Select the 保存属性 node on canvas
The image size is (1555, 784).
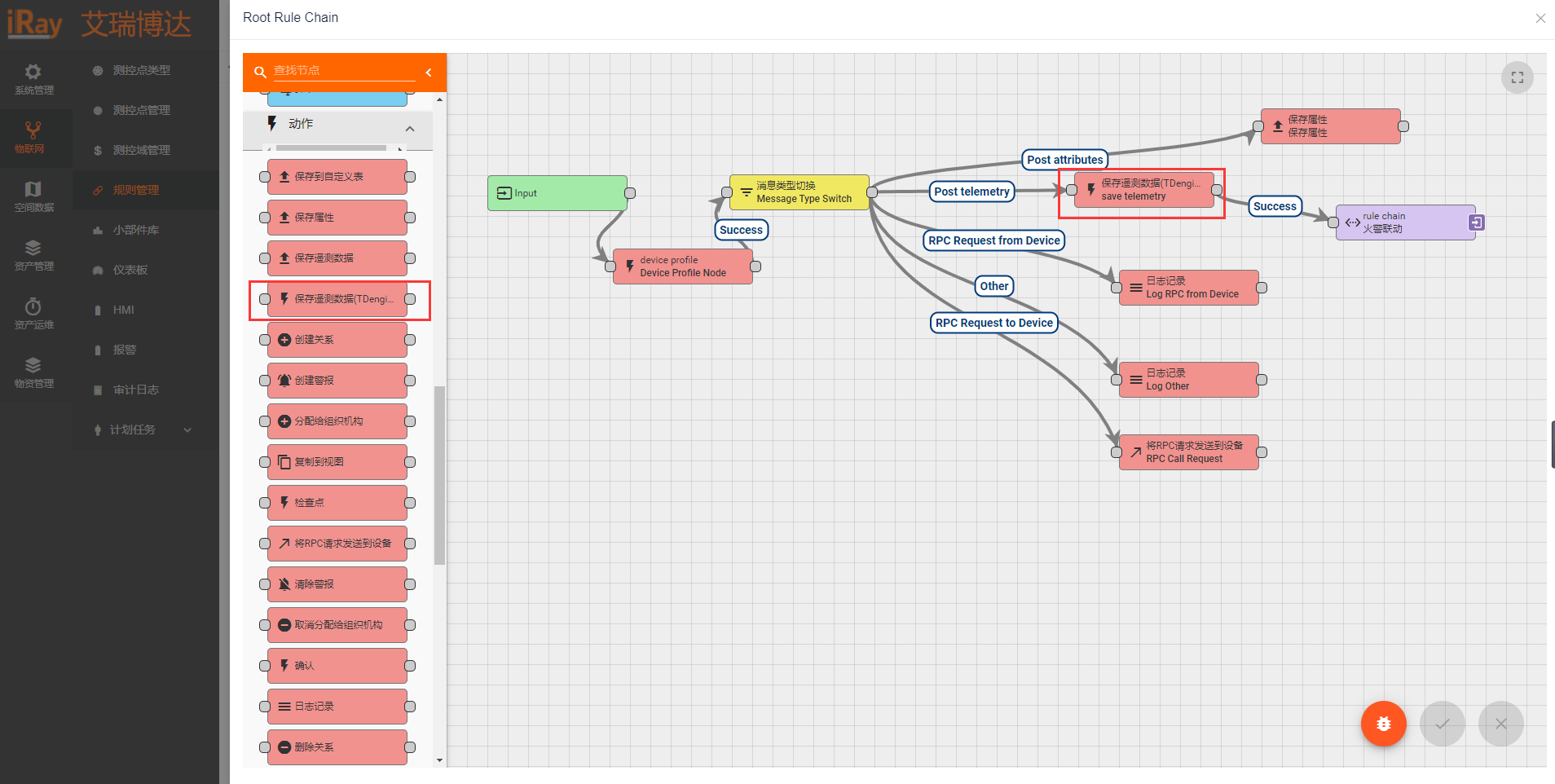pos(1331,126)
